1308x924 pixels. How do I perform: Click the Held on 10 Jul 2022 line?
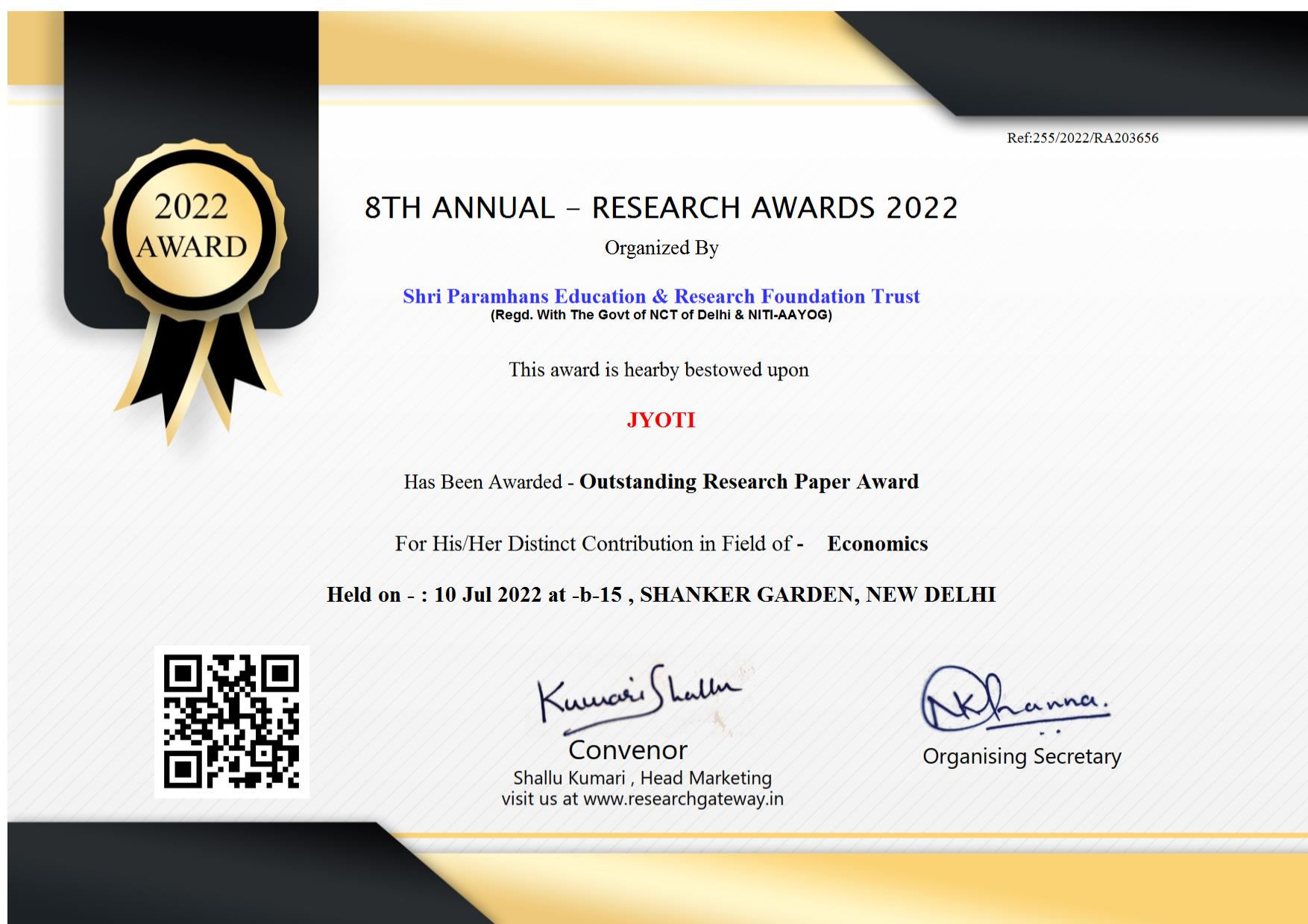[x=661, y=594]
